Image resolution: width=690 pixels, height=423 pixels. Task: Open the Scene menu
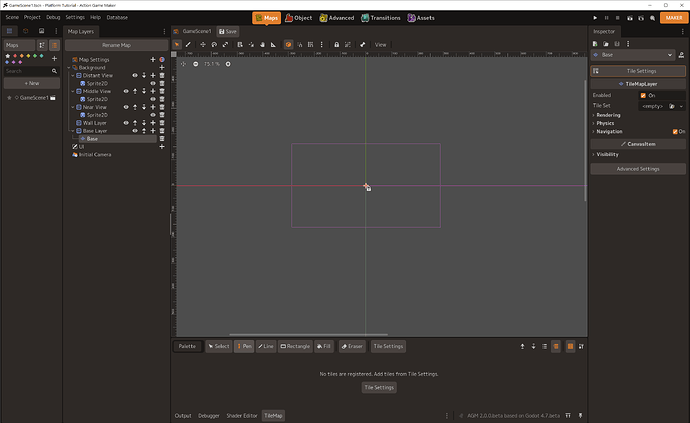[12, 18]
